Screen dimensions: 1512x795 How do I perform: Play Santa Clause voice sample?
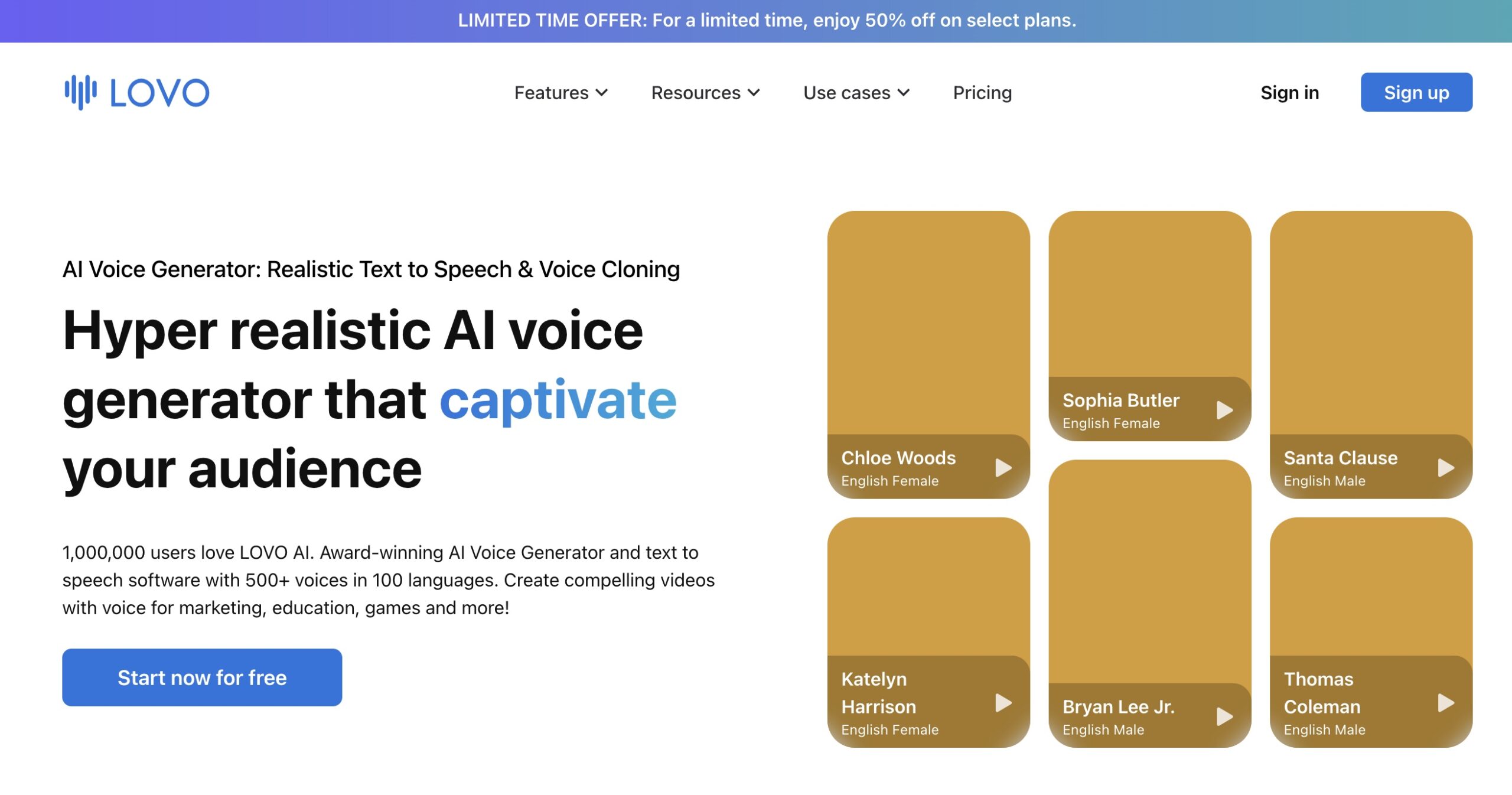click(x=1445, y=468)
